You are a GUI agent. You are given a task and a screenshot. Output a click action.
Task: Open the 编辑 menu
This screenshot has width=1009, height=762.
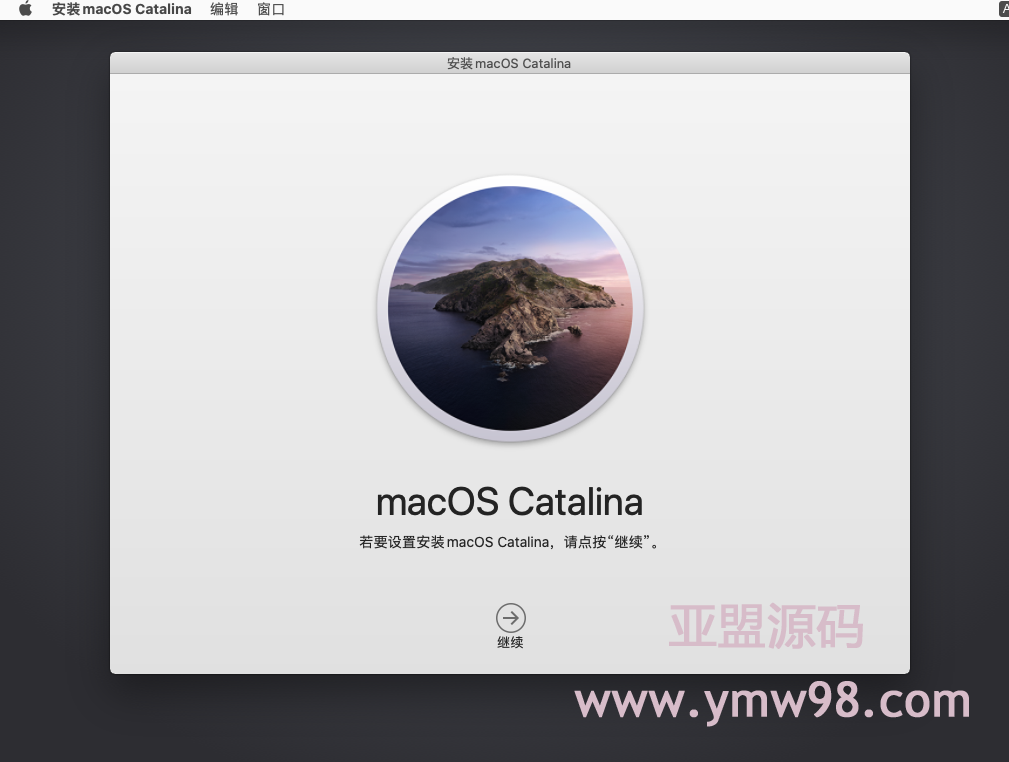coord(224,9)
